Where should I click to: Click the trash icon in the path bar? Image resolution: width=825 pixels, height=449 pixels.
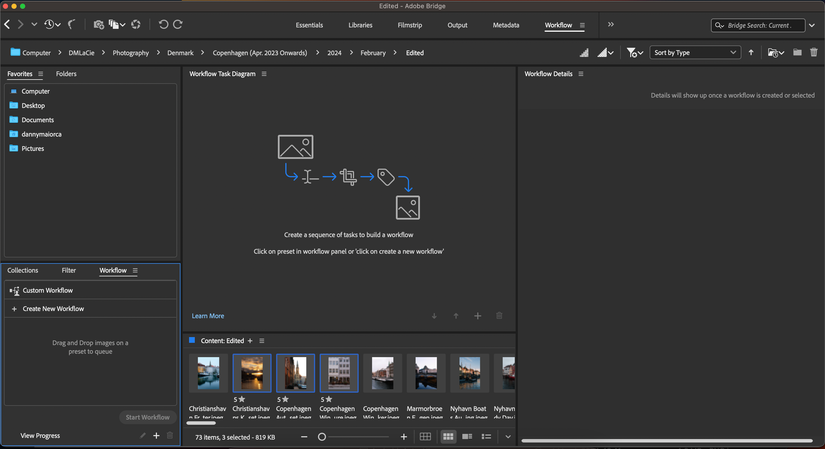coord(814,53)
